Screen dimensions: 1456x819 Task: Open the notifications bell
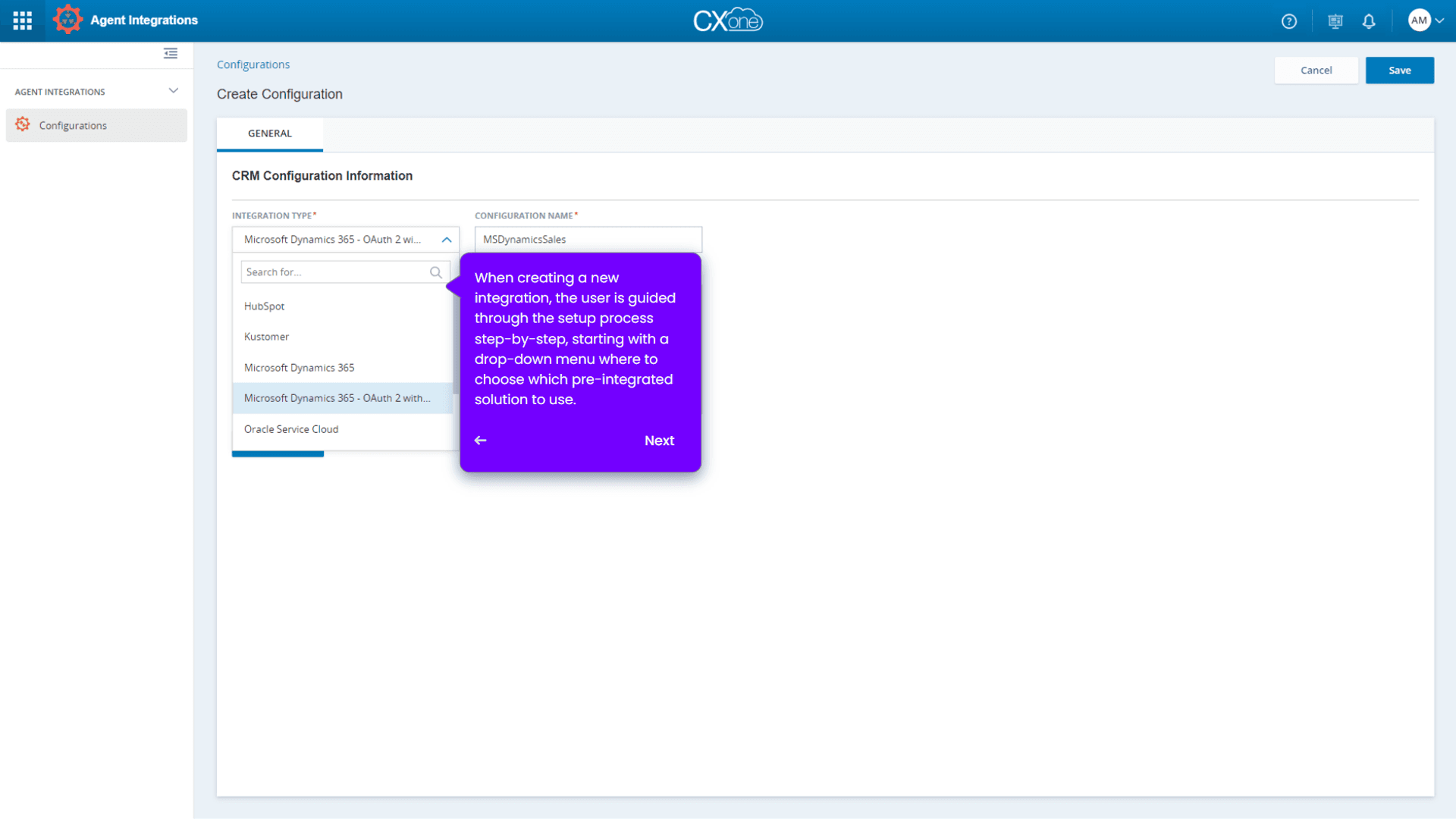tap(1369, 21)
